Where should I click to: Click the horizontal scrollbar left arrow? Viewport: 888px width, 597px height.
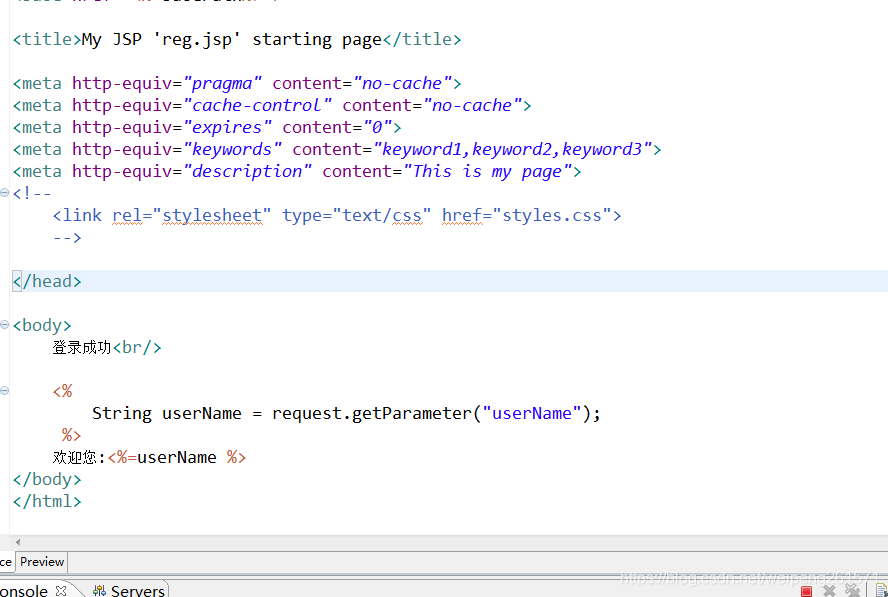click(18, 542)
